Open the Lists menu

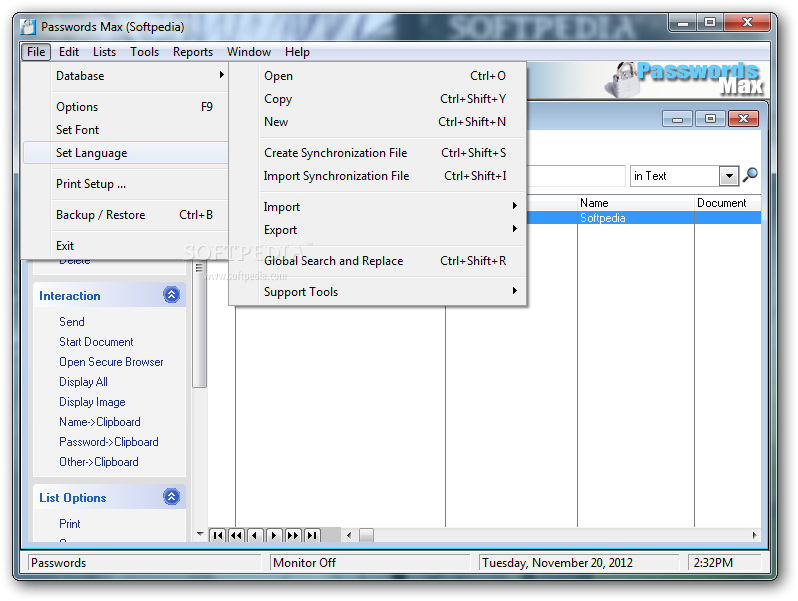click(104, 52)
